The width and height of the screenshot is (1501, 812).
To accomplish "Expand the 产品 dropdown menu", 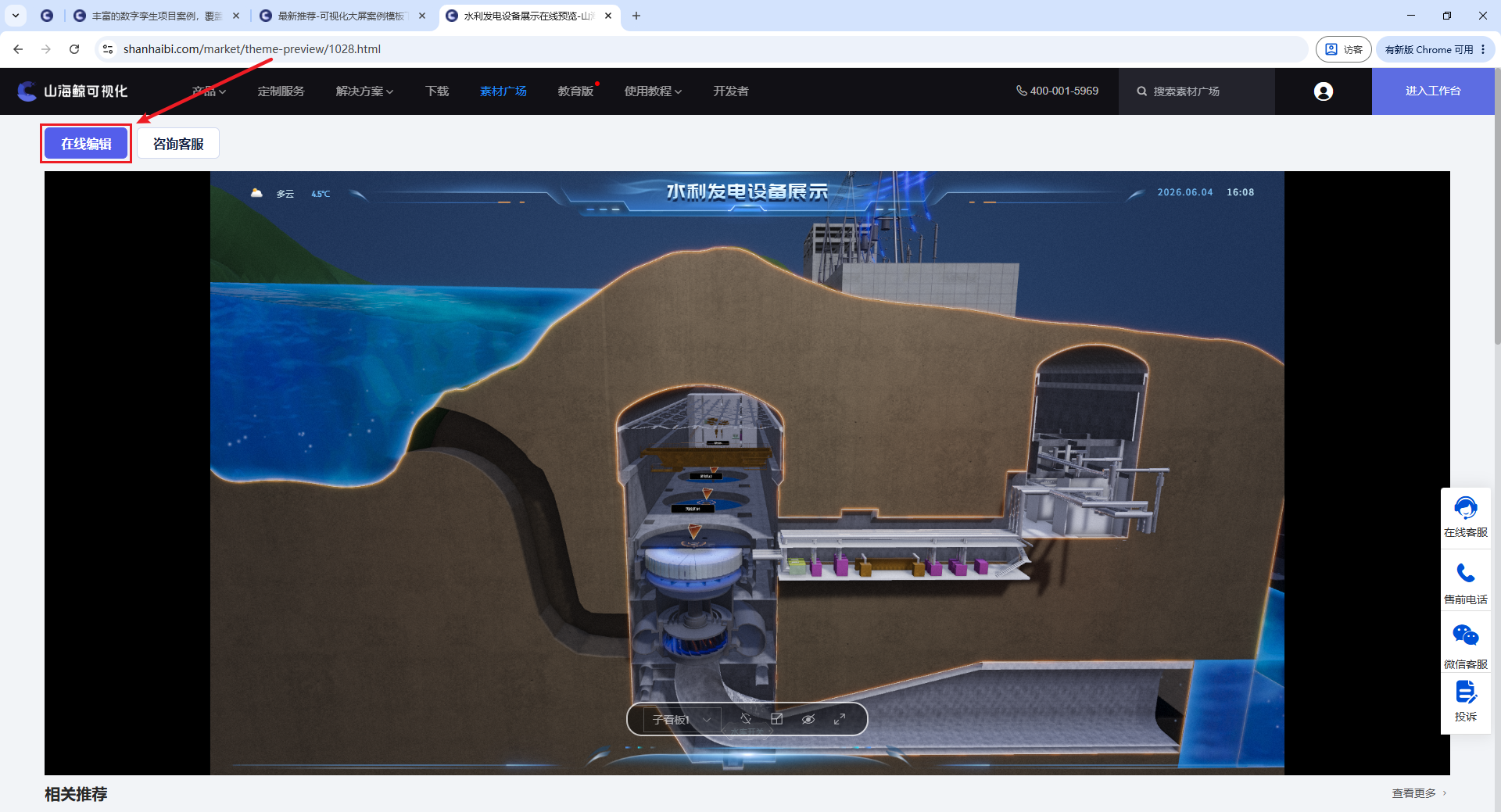I will pos(209,91).
